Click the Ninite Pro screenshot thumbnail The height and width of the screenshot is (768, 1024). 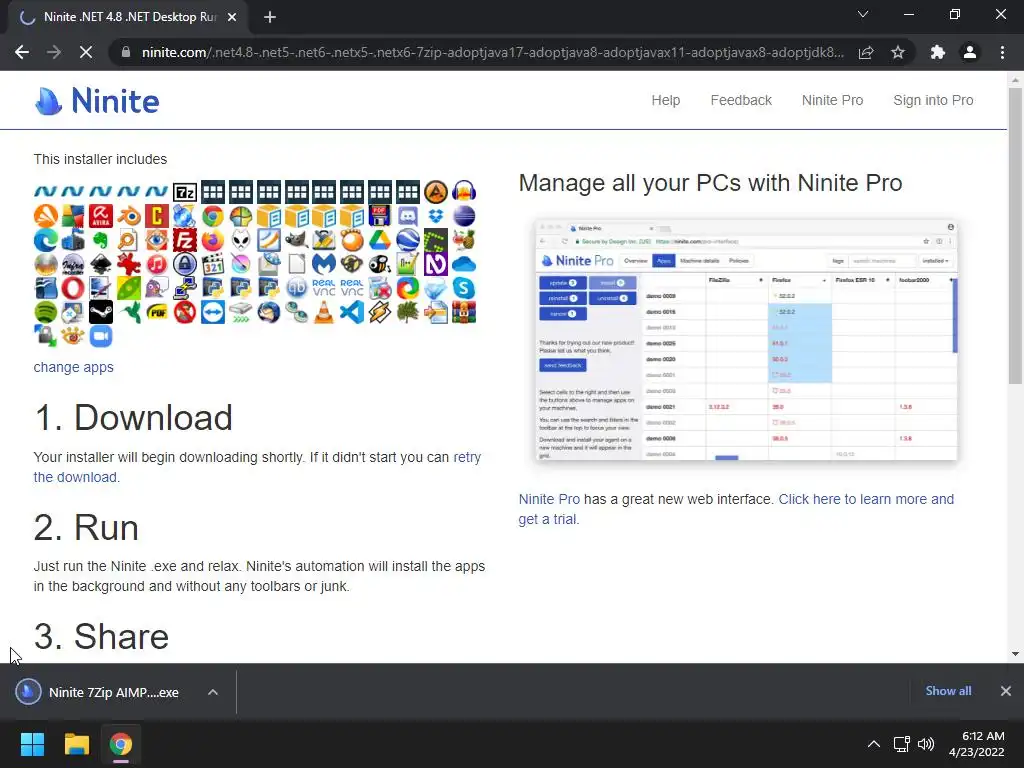[746, 340]
